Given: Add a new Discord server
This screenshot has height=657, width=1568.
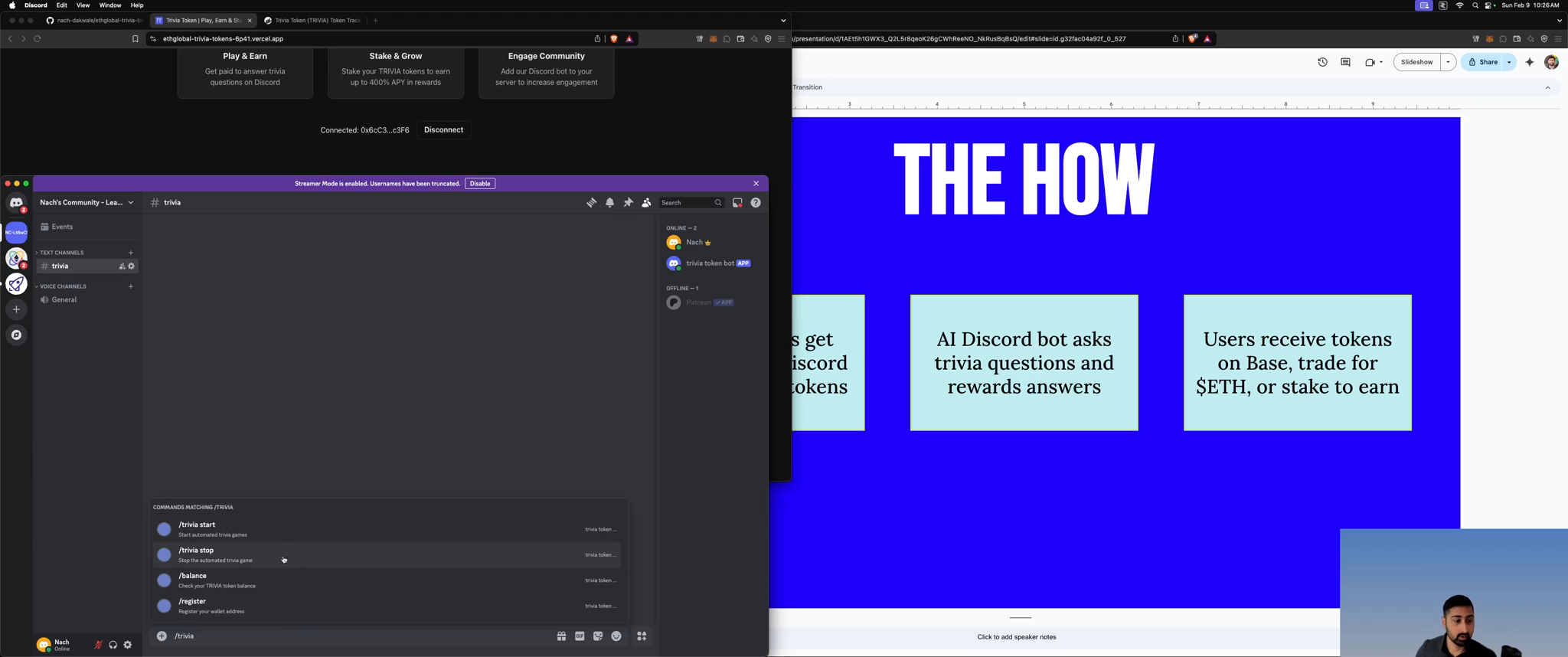Looking at the screenshot, I should (x=16, y=309).
